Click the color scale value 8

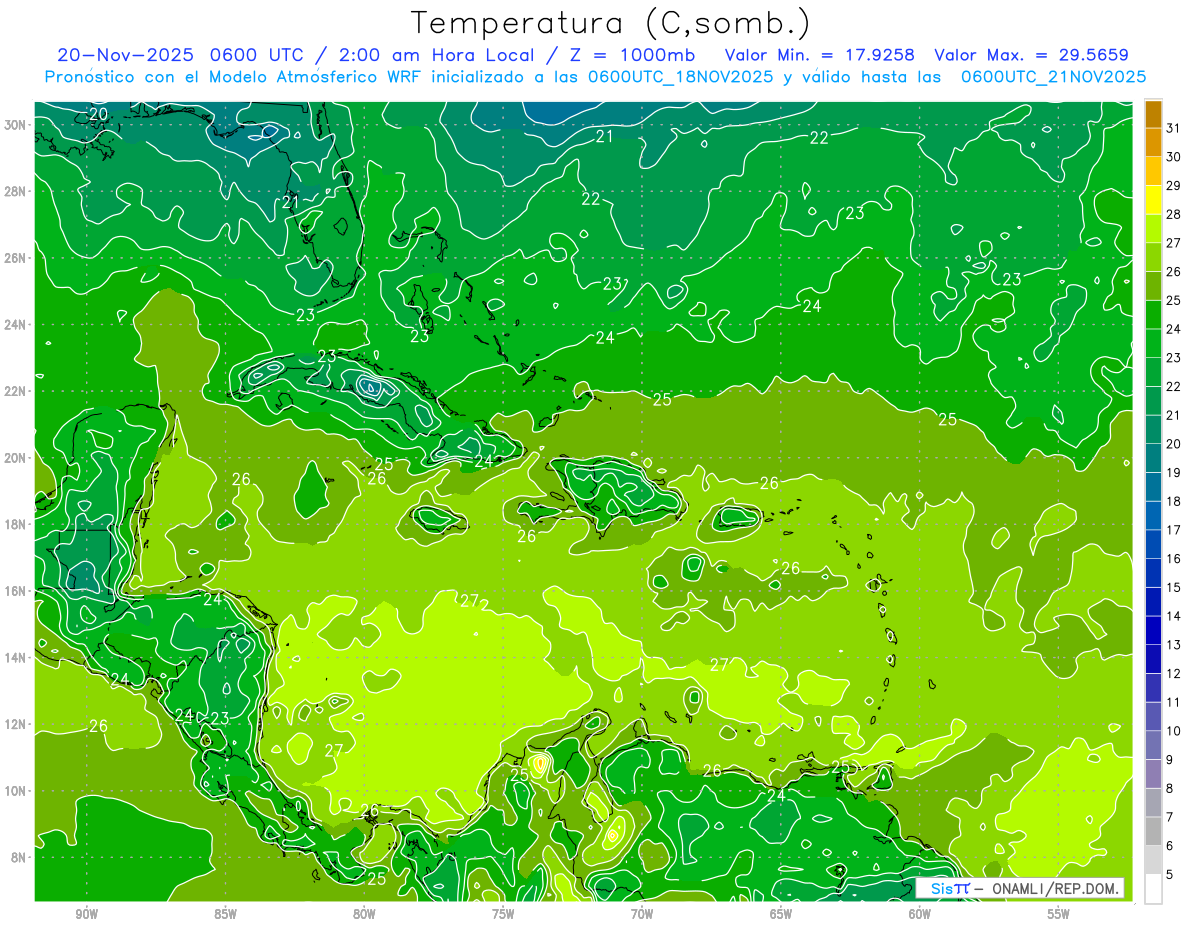[x=1171, y=788]
